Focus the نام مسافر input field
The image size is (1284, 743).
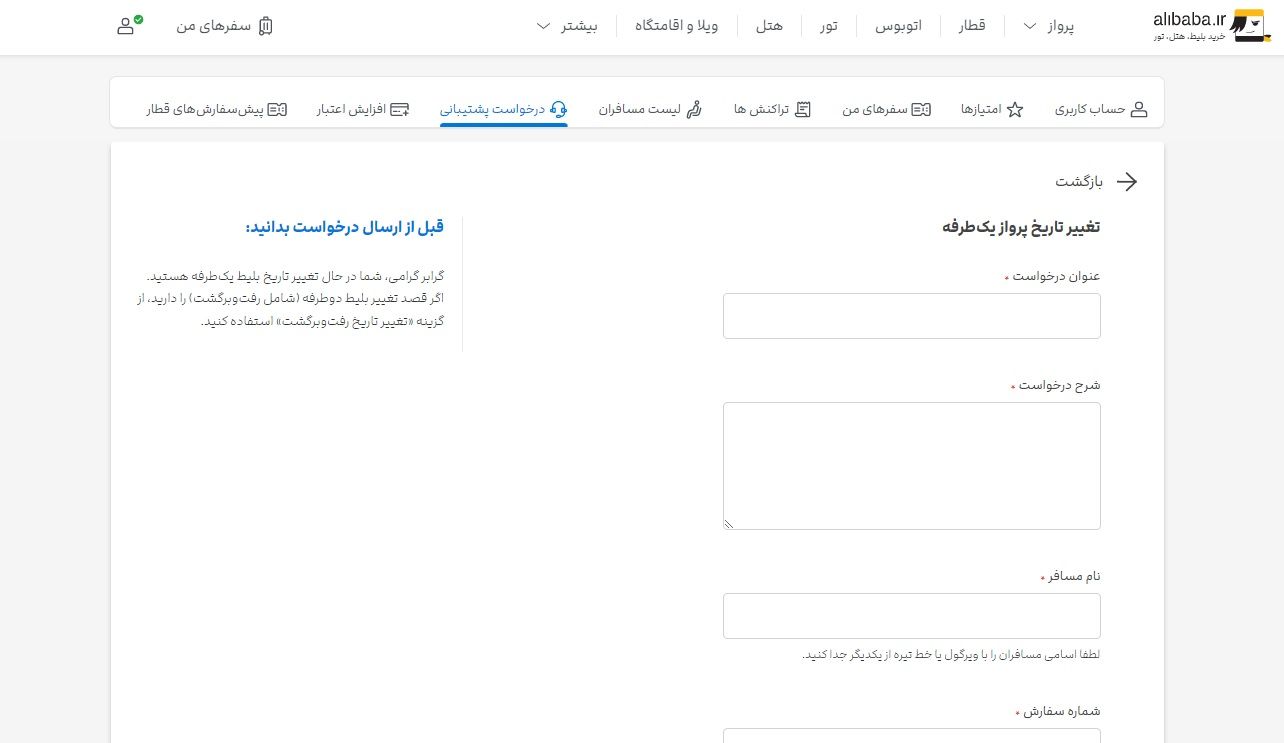click(x=911, y=616)
